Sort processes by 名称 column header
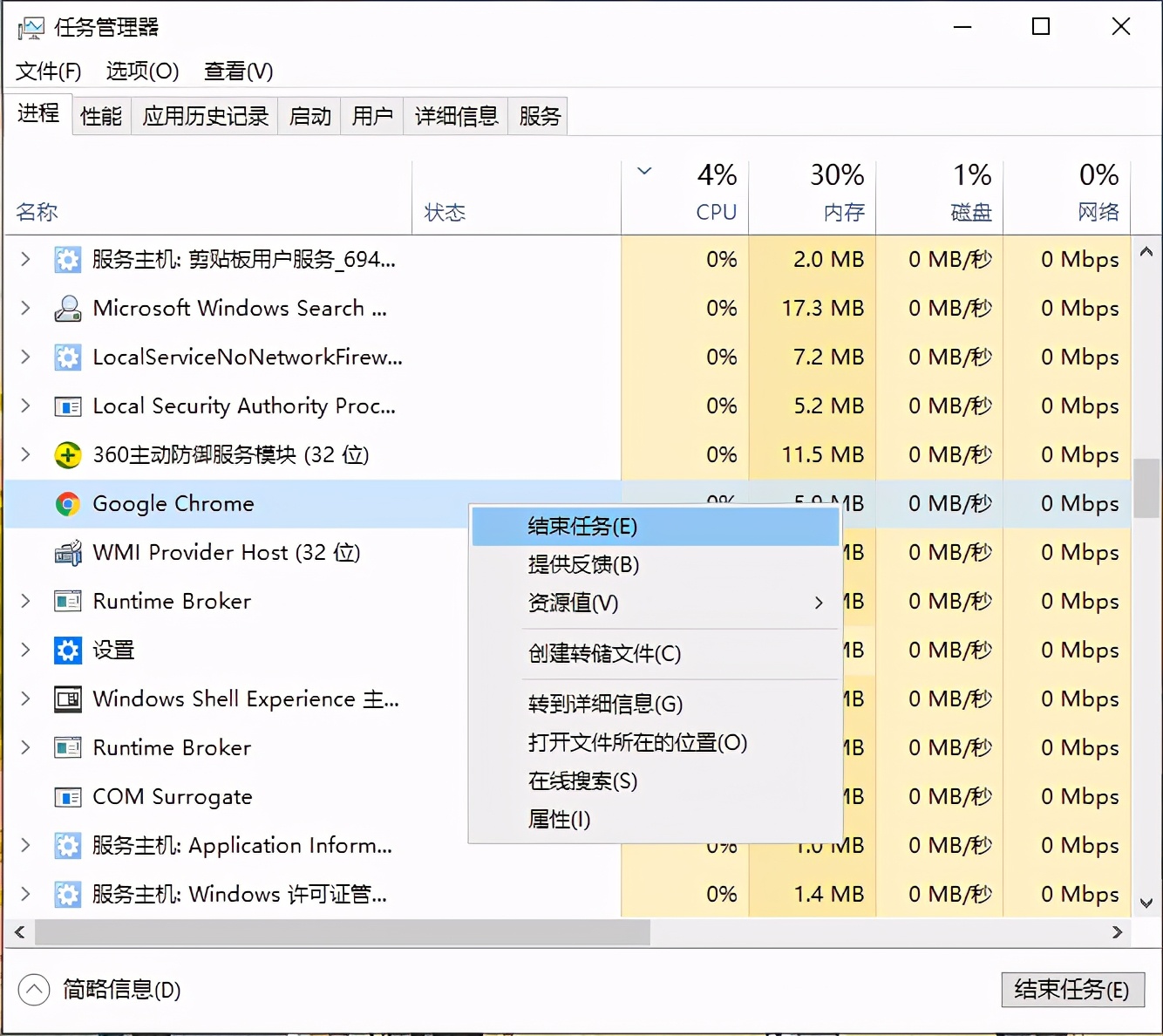Screen dimensions: 1163x1036 tap(208, 197)
